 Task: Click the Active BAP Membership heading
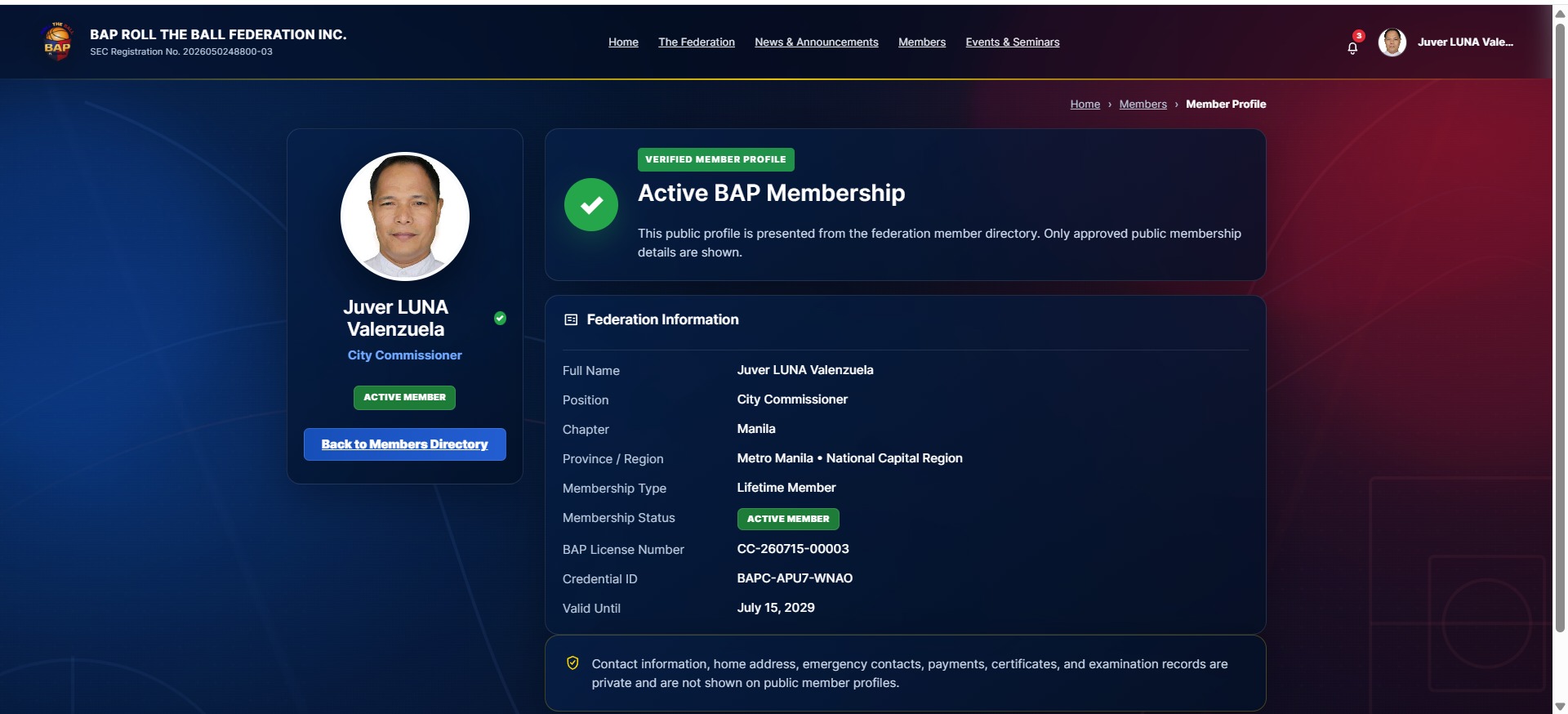point(772,193)
